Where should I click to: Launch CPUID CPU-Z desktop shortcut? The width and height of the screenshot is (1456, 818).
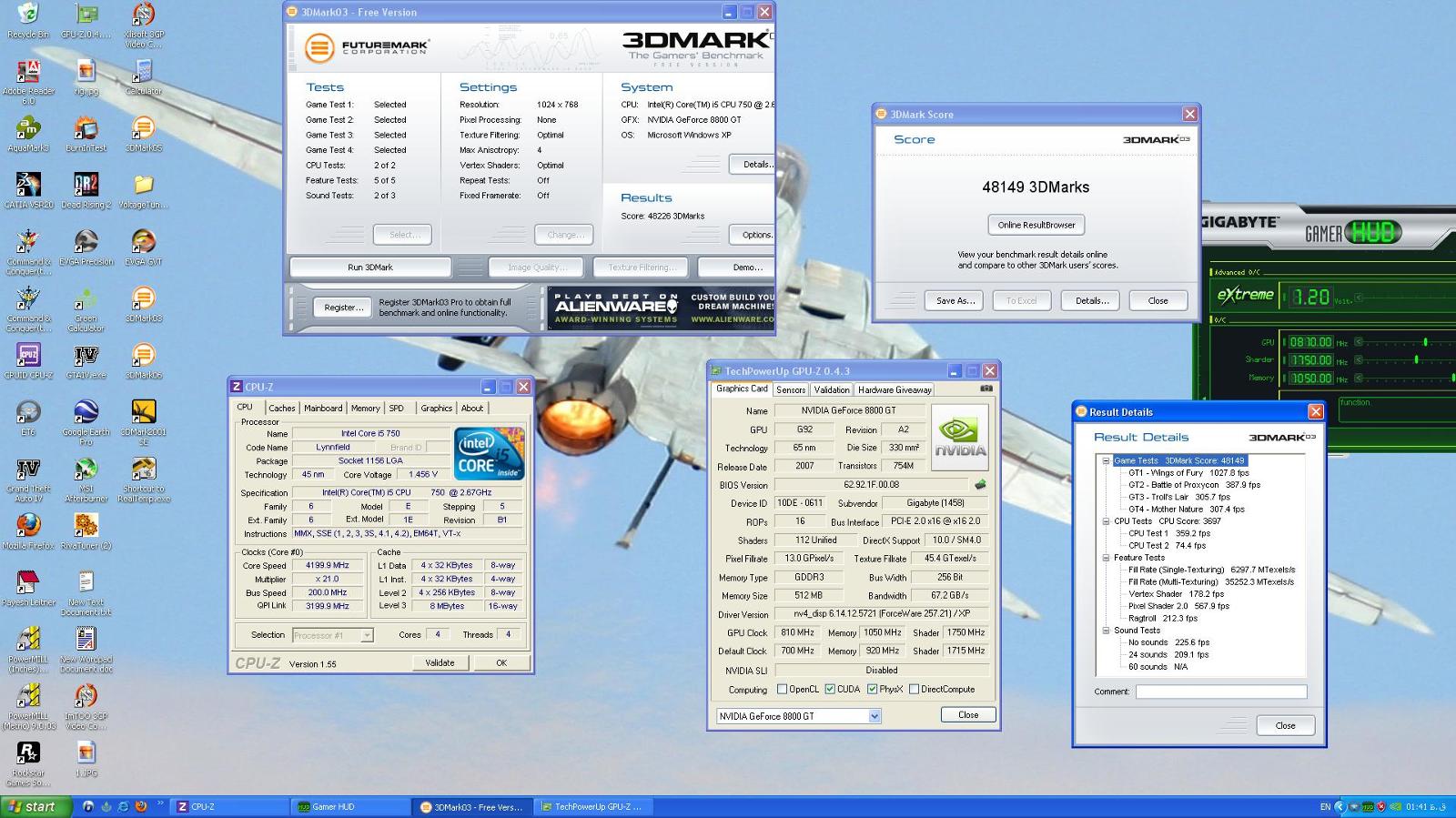[x=28, y=361]
